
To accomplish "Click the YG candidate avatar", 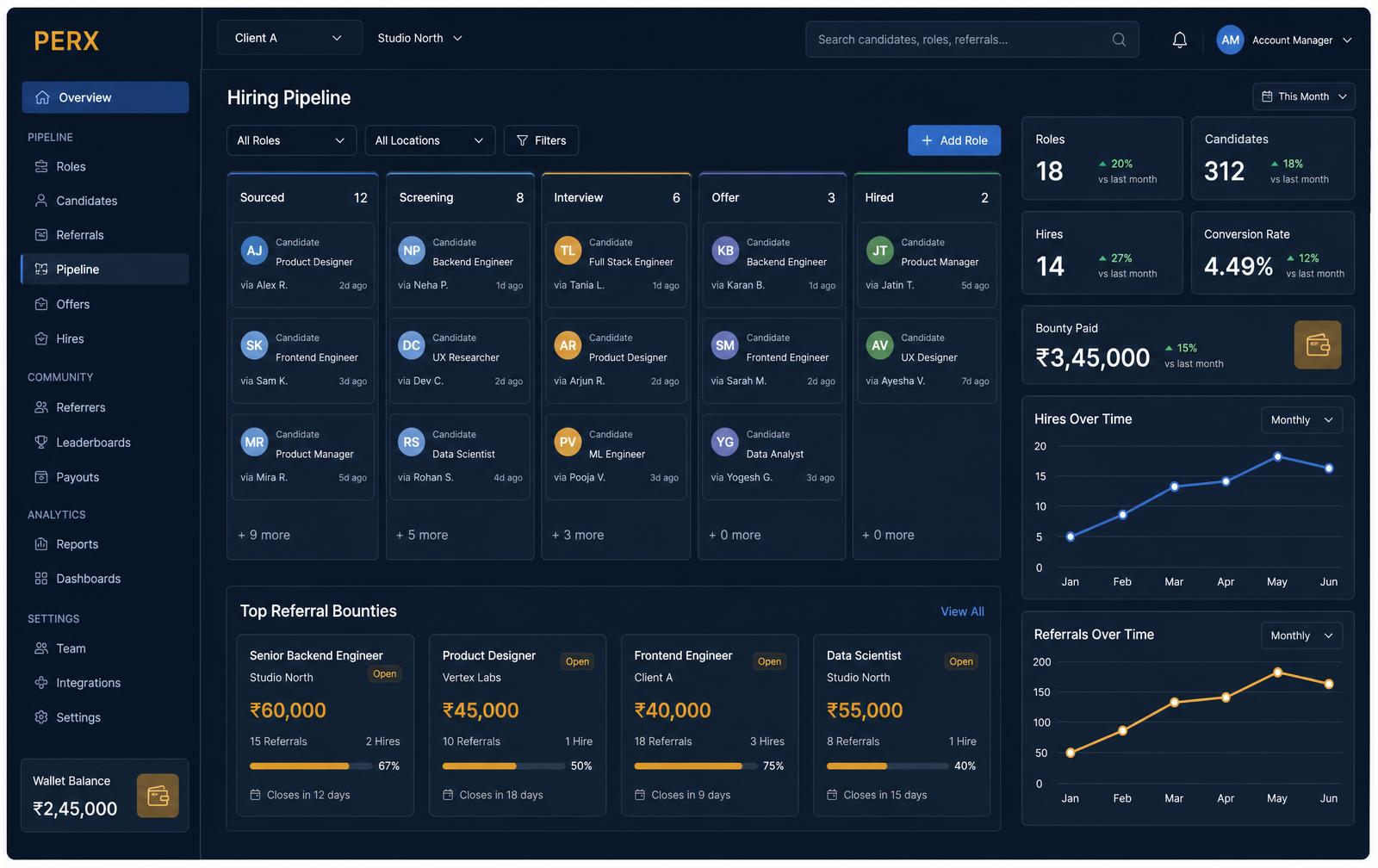I will (725, 442).
